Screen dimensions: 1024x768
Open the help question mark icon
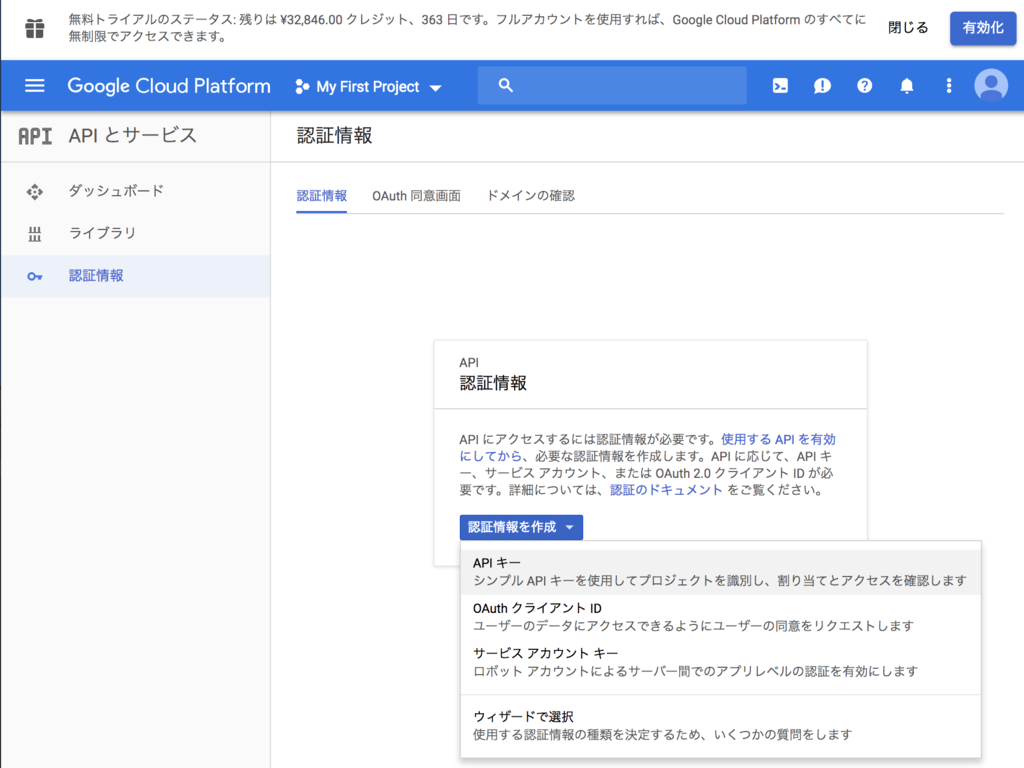pos(865,86)
